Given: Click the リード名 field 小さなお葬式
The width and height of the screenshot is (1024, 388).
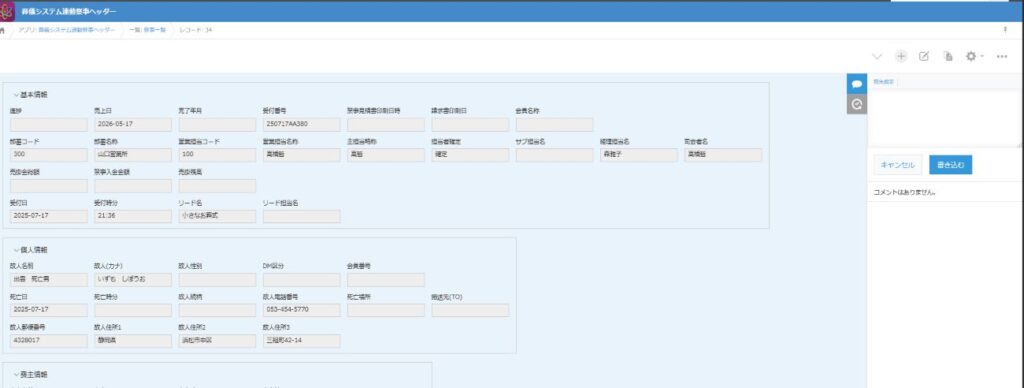Looking at the screenshot, I should pos(217,216).
